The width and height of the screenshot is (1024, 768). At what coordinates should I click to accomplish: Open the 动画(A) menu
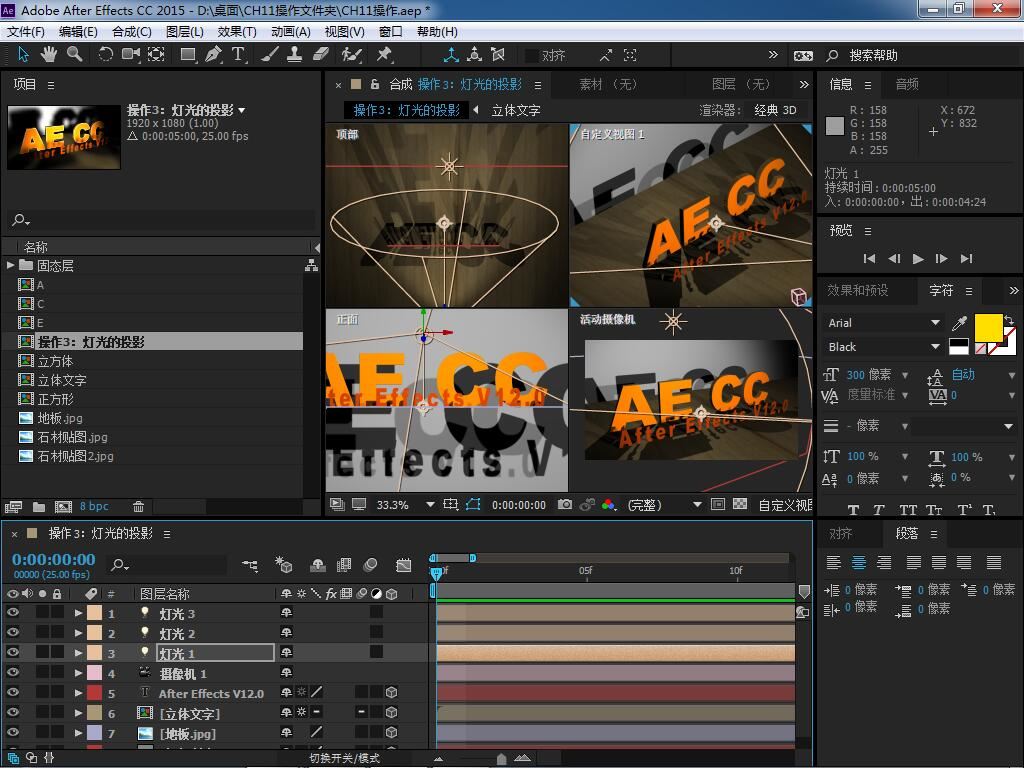(x=291, y=31)
